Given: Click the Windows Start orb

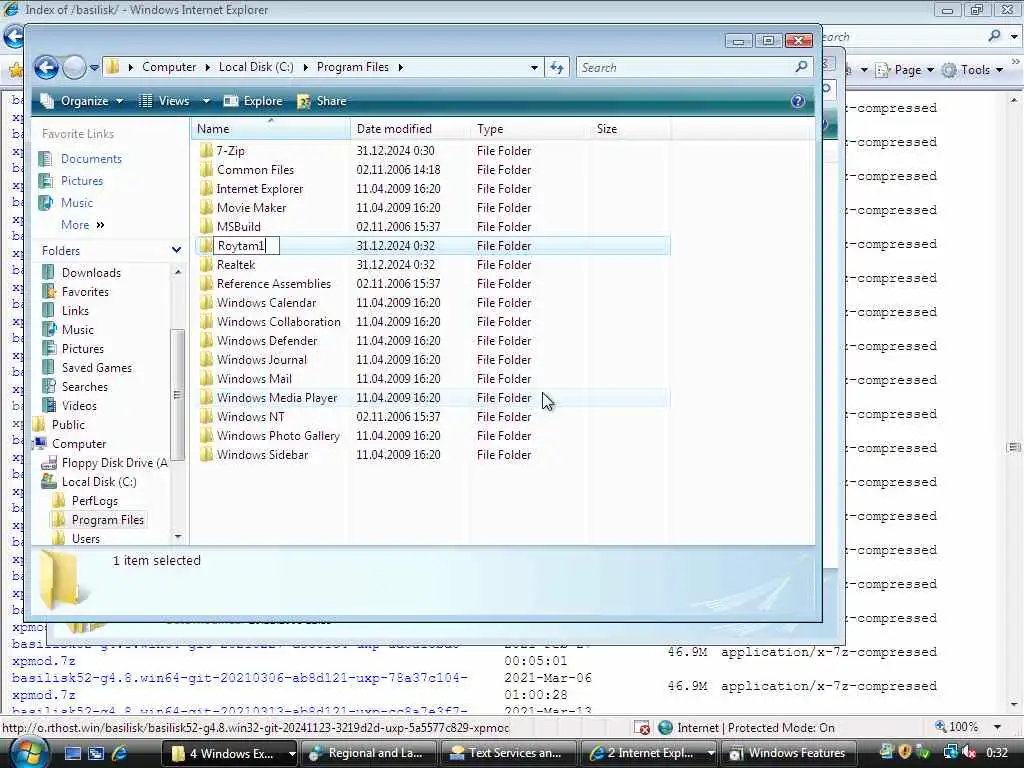Looking at the screenshot, I should (x=28, y=753).
